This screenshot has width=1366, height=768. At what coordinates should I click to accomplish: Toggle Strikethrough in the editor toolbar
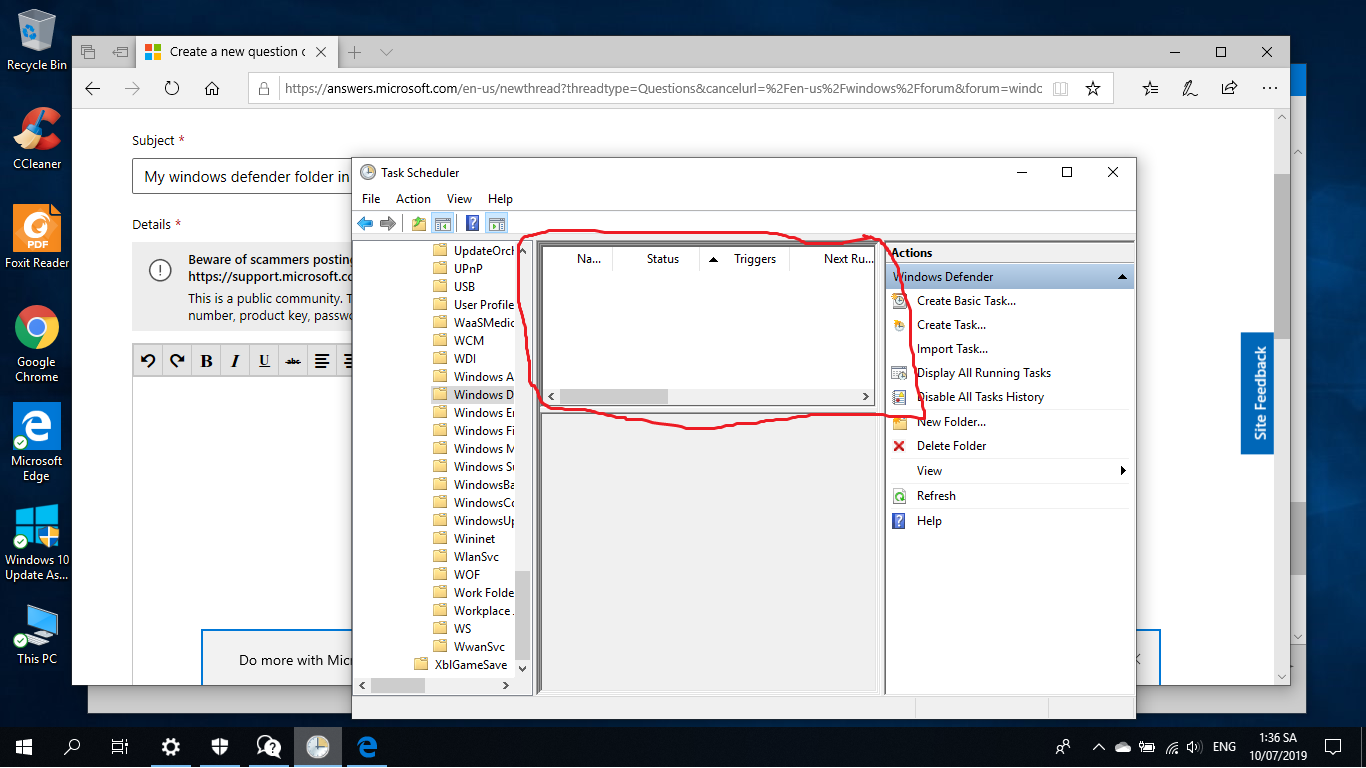(x=293, y=361)
